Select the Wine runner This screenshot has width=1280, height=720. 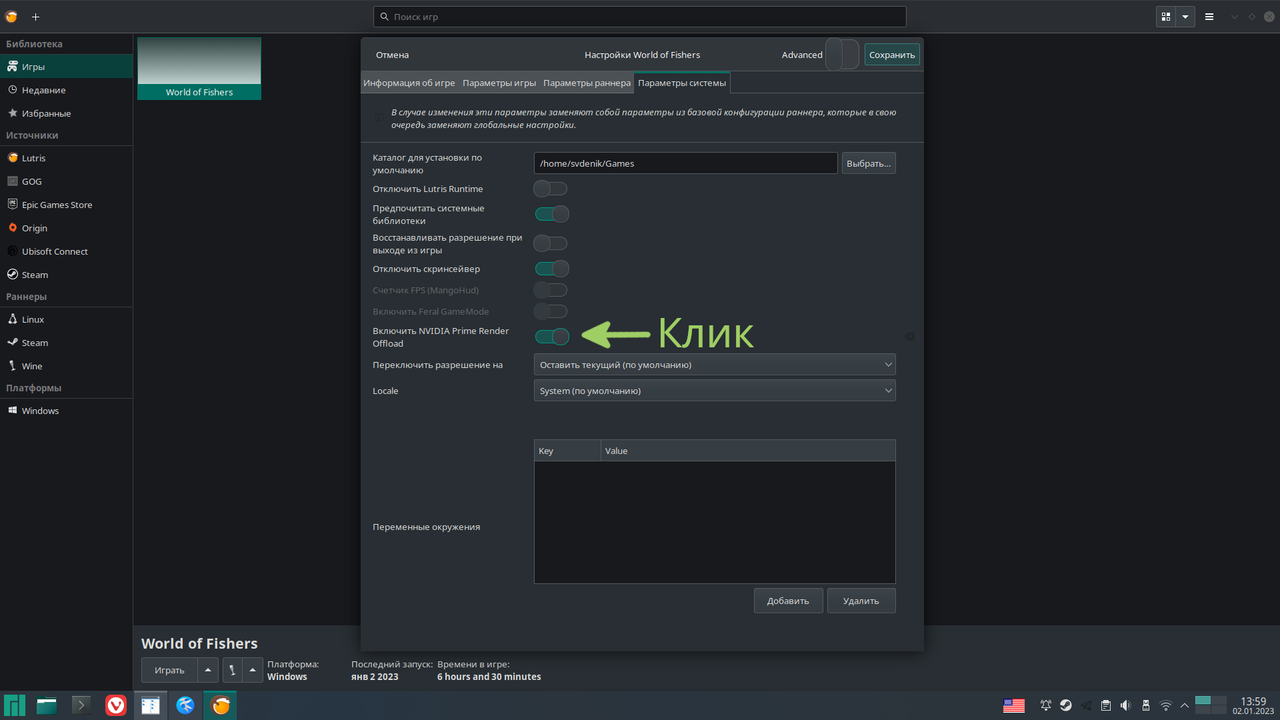coord(66,366)
